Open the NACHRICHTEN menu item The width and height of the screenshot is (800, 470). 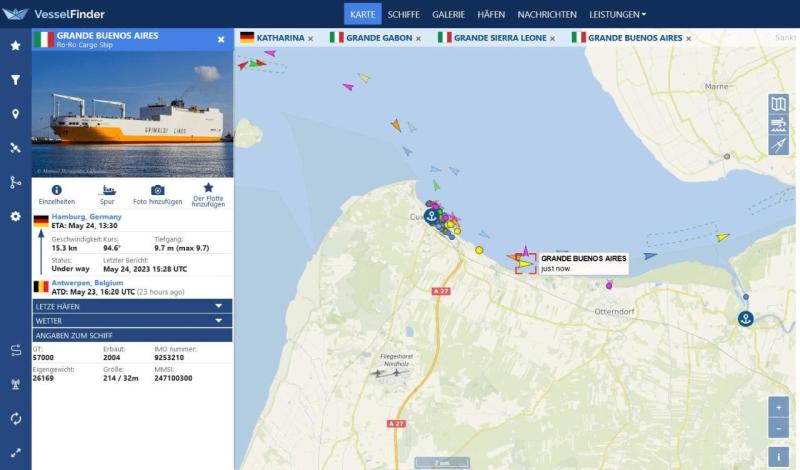pos(547,14)
